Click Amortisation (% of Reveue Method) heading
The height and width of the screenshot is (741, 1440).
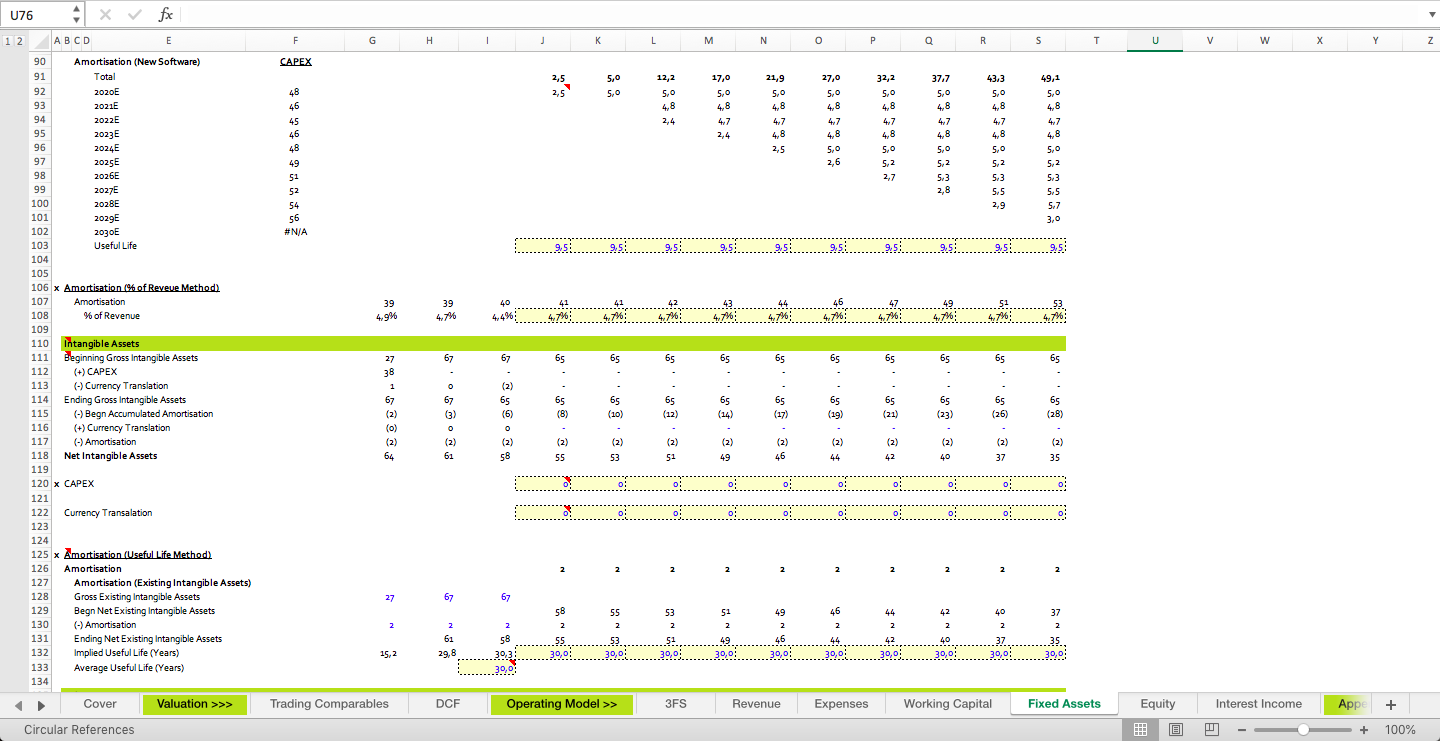click(x=141, y=287)
